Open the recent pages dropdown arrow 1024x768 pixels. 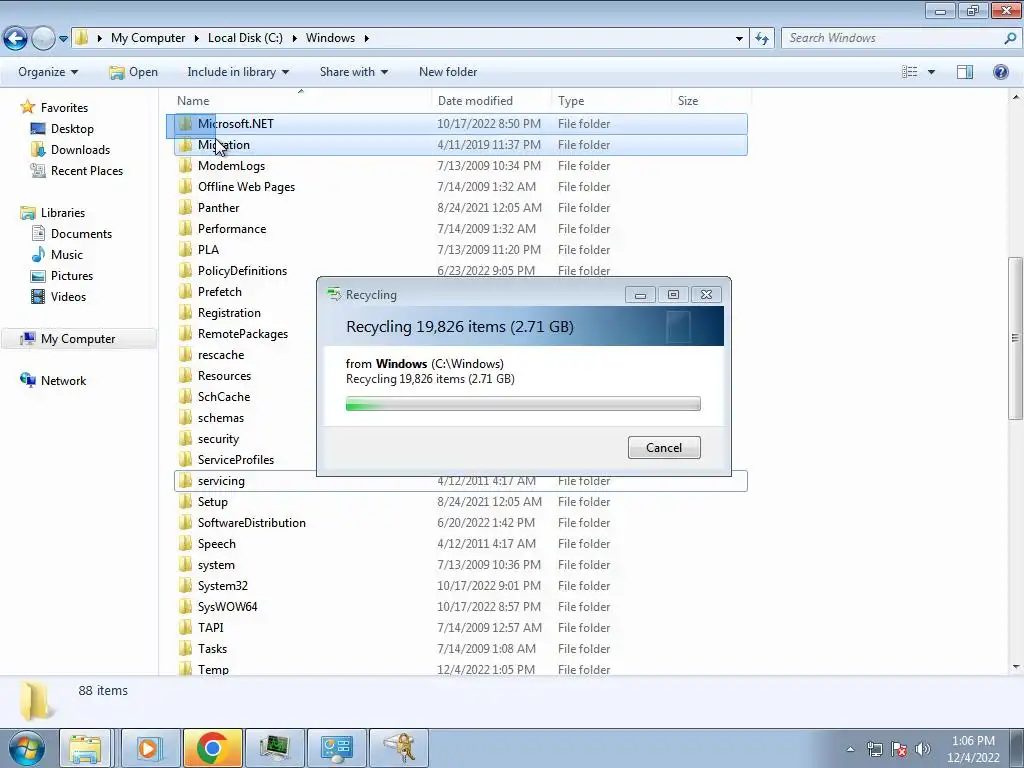[63, 39]
